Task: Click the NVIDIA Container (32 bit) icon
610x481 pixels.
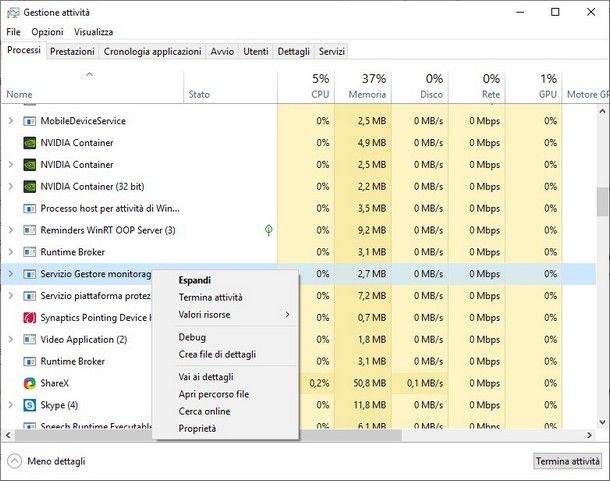Action: [30, 186]
